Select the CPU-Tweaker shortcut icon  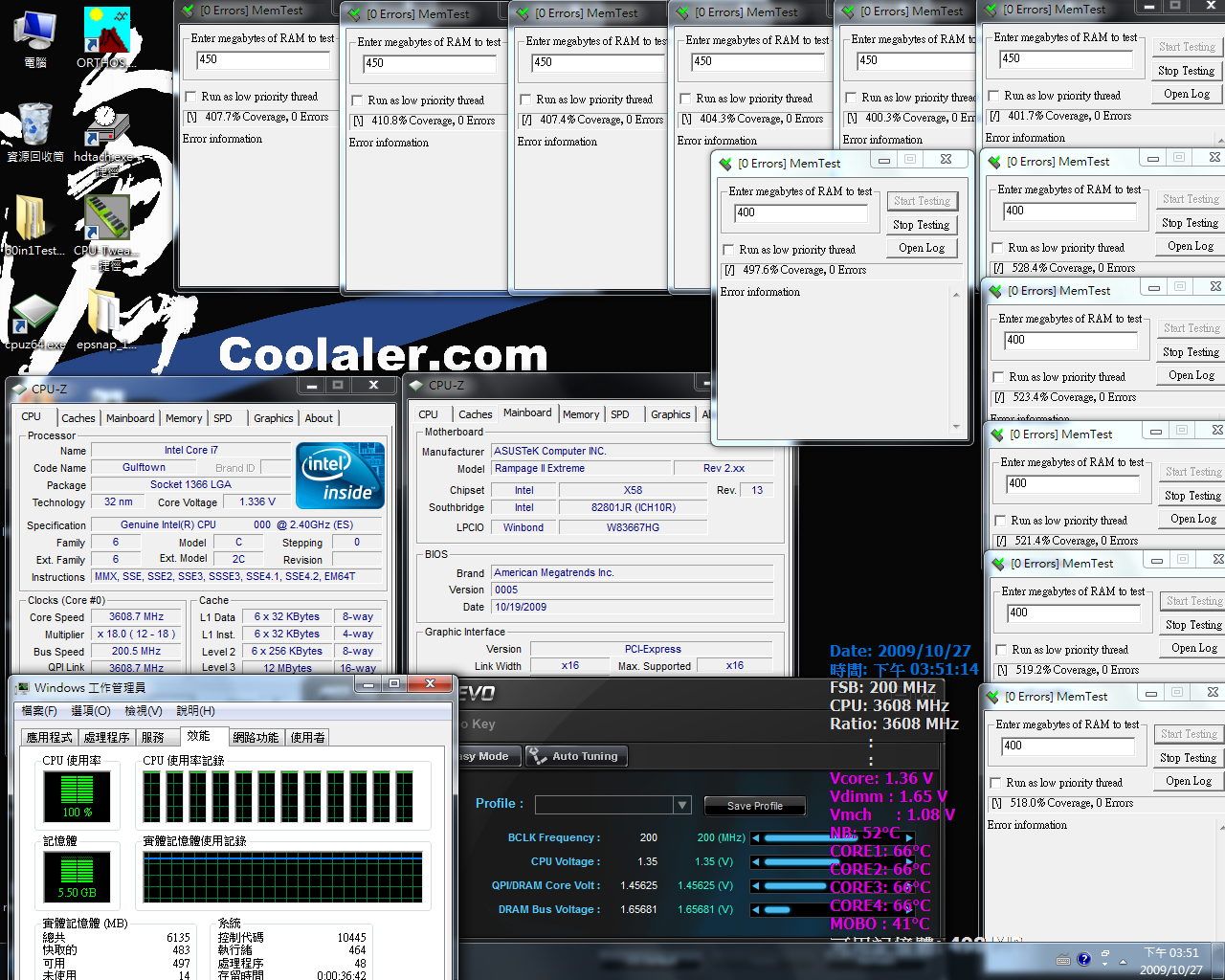click(106, 233)
